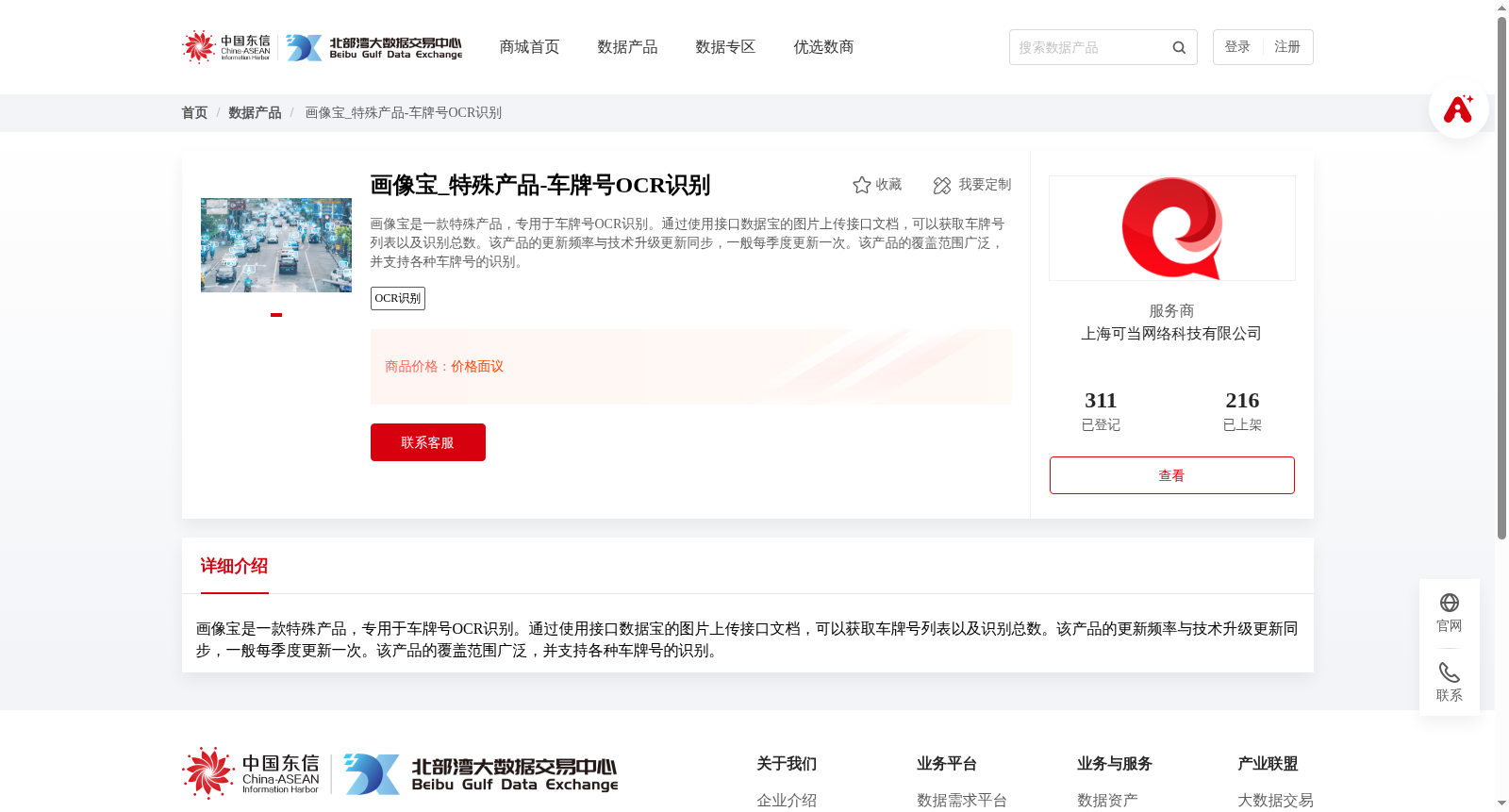Click the 收藏 label
The image size is (1509, 812).
(888, 185)
